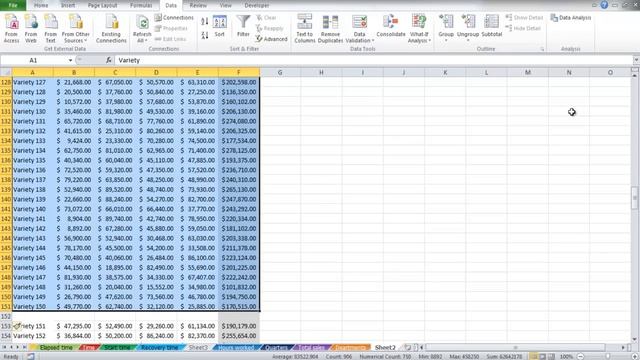Viewport: 640px width, 360px height.
Task: Switch to the Home tab
Action: pos(41,5)
